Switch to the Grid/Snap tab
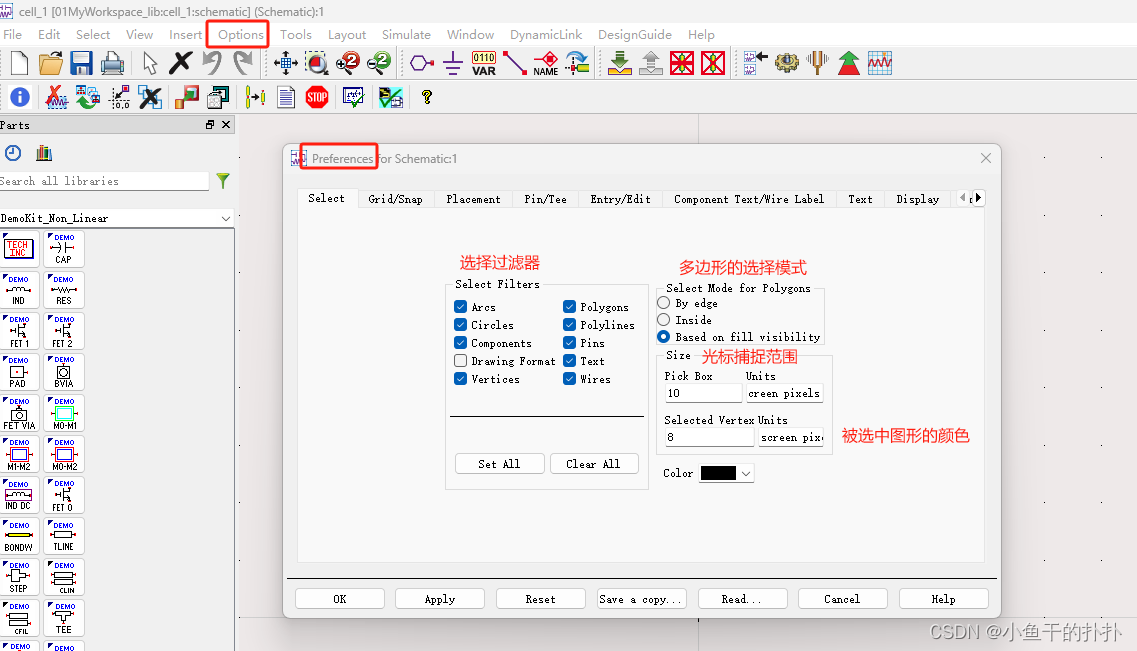Screen dimensions: 1137x651 (396, 198)
